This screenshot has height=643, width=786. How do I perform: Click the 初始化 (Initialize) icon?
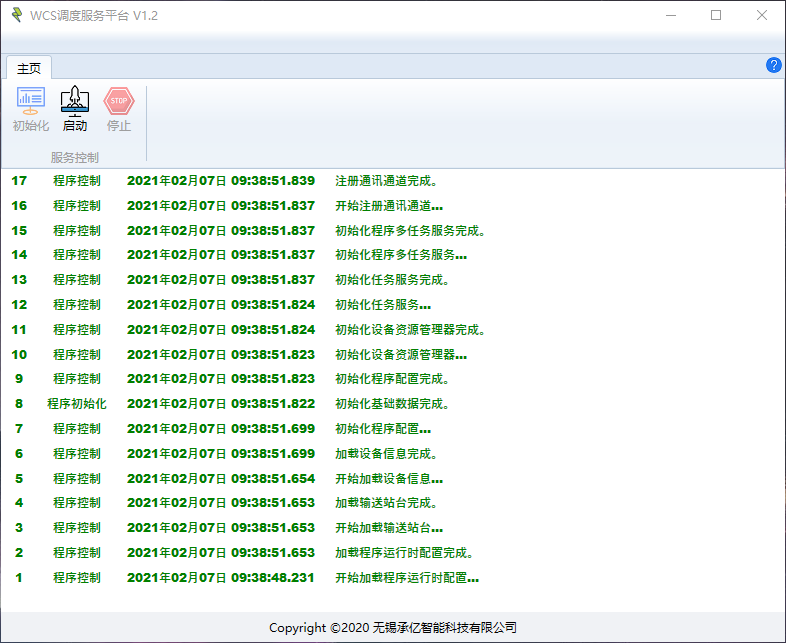[x=30, y=109]
